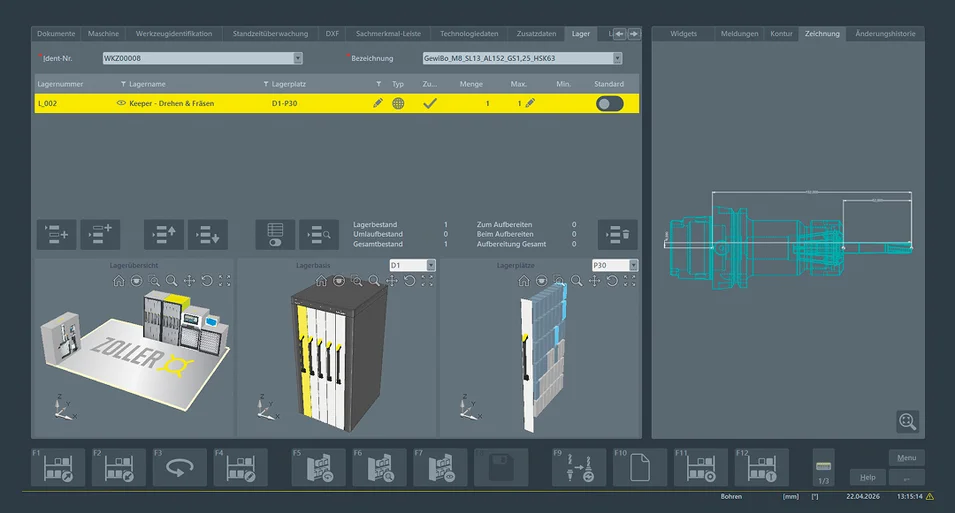Viewport: 955px width, 513px height.
Task: Click the add row with plus icon
Action: click(x=57, y=235)
